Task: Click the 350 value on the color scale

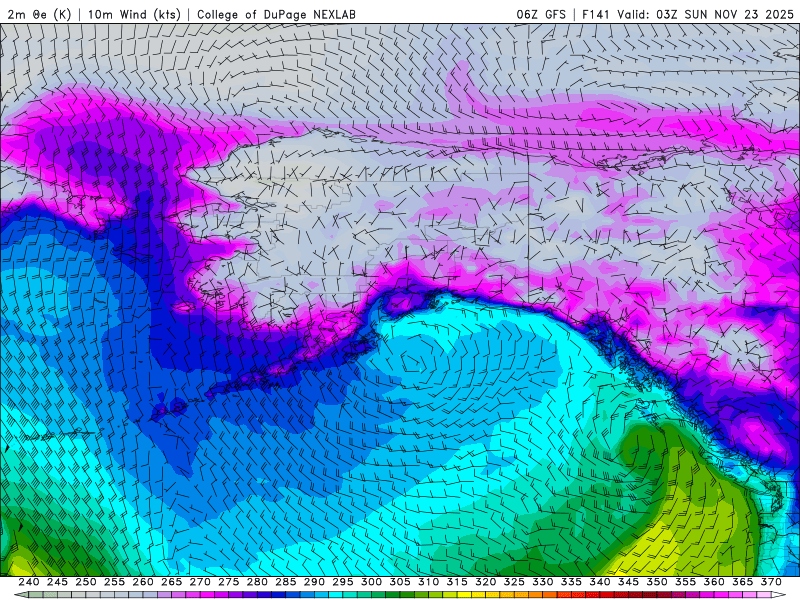Action: [657, 582]
